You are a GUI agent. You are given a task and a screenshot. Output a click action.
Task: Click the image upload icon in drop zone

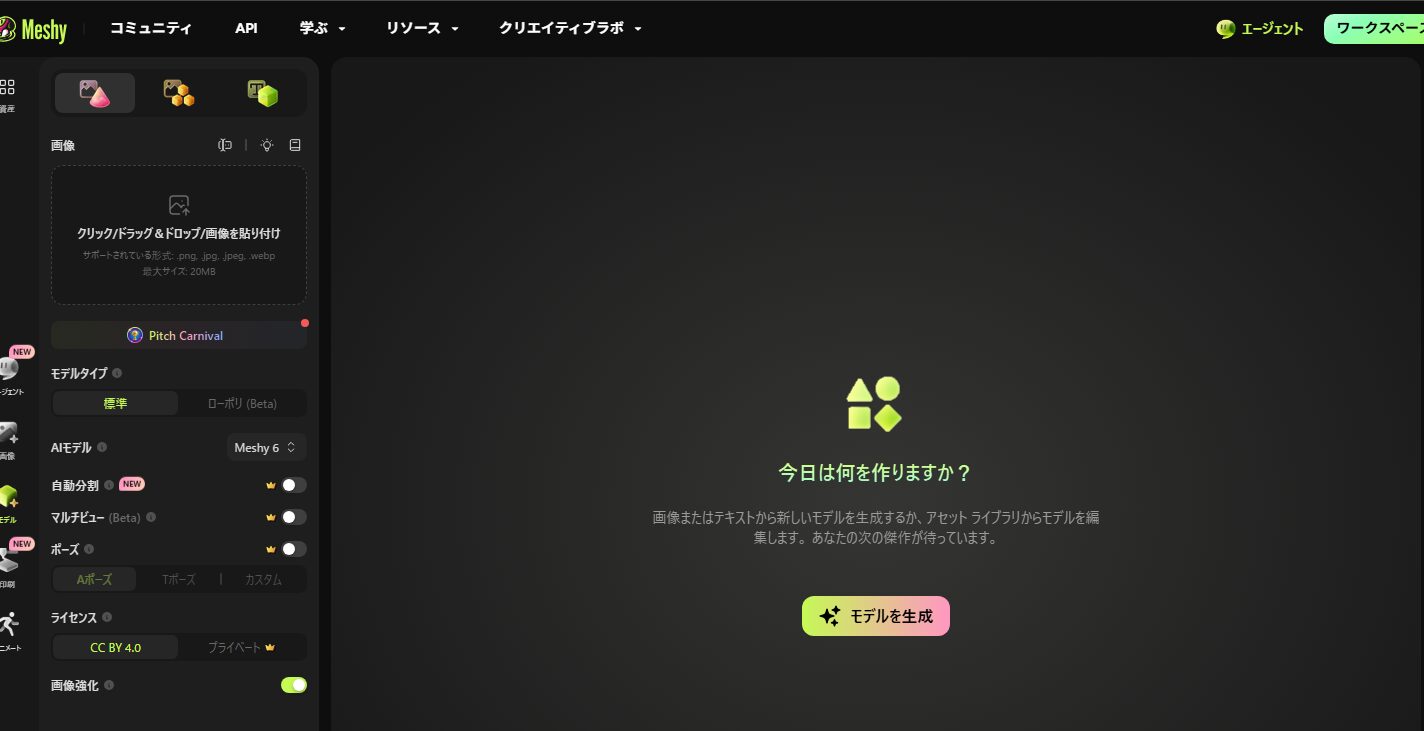(x=179, y=205)
